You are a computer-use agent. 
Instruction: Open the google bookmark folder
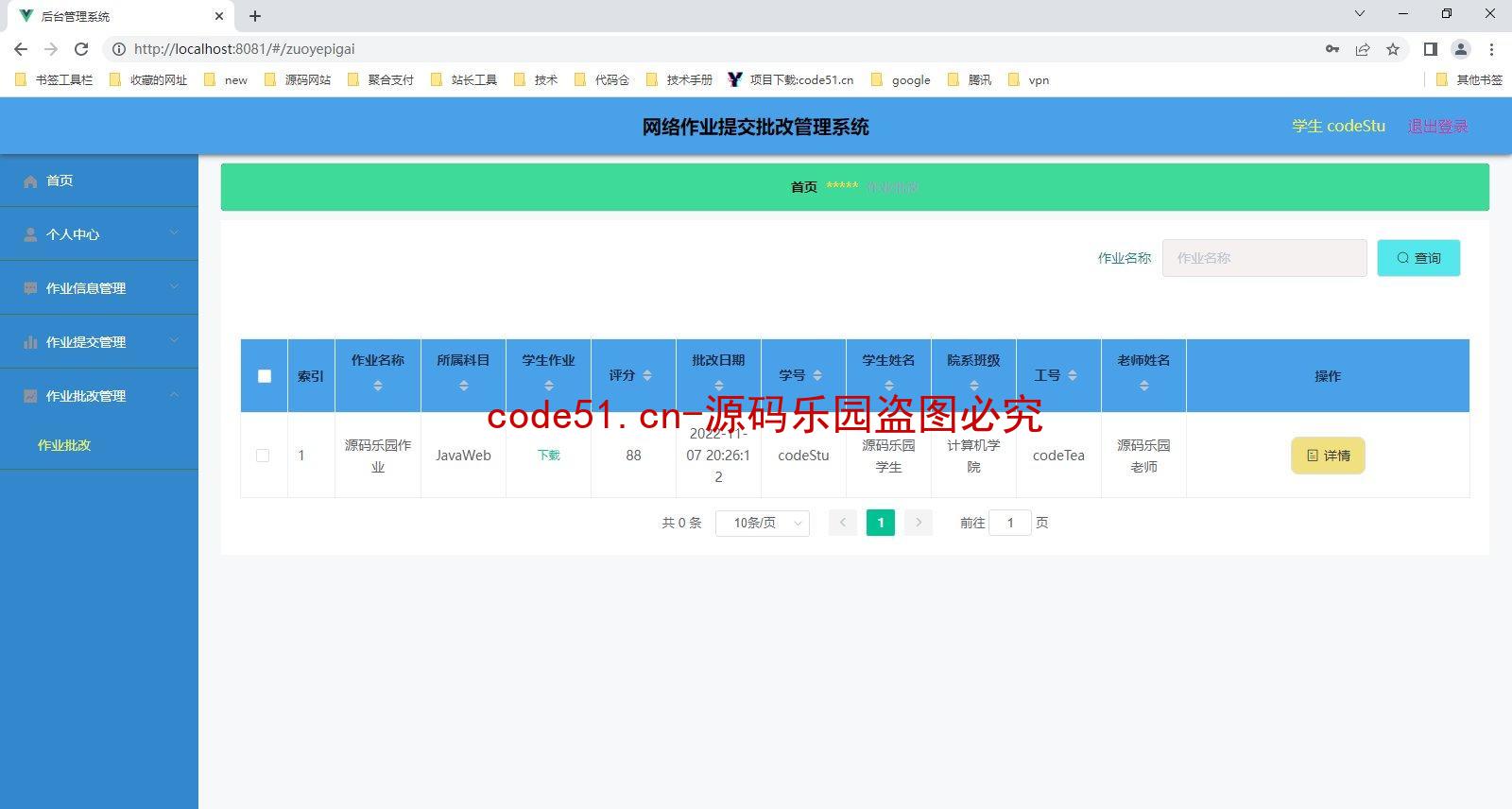click(x=901, y=80)
